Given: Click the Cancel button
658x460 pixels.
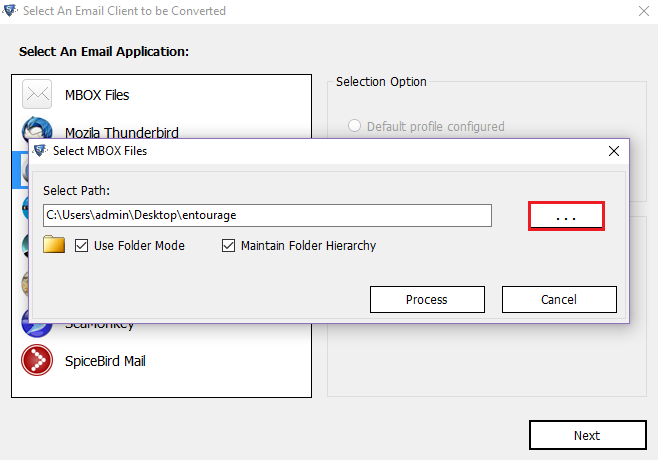Looking at the screenshot, I should pyautogui.click(x=559, y=300).
